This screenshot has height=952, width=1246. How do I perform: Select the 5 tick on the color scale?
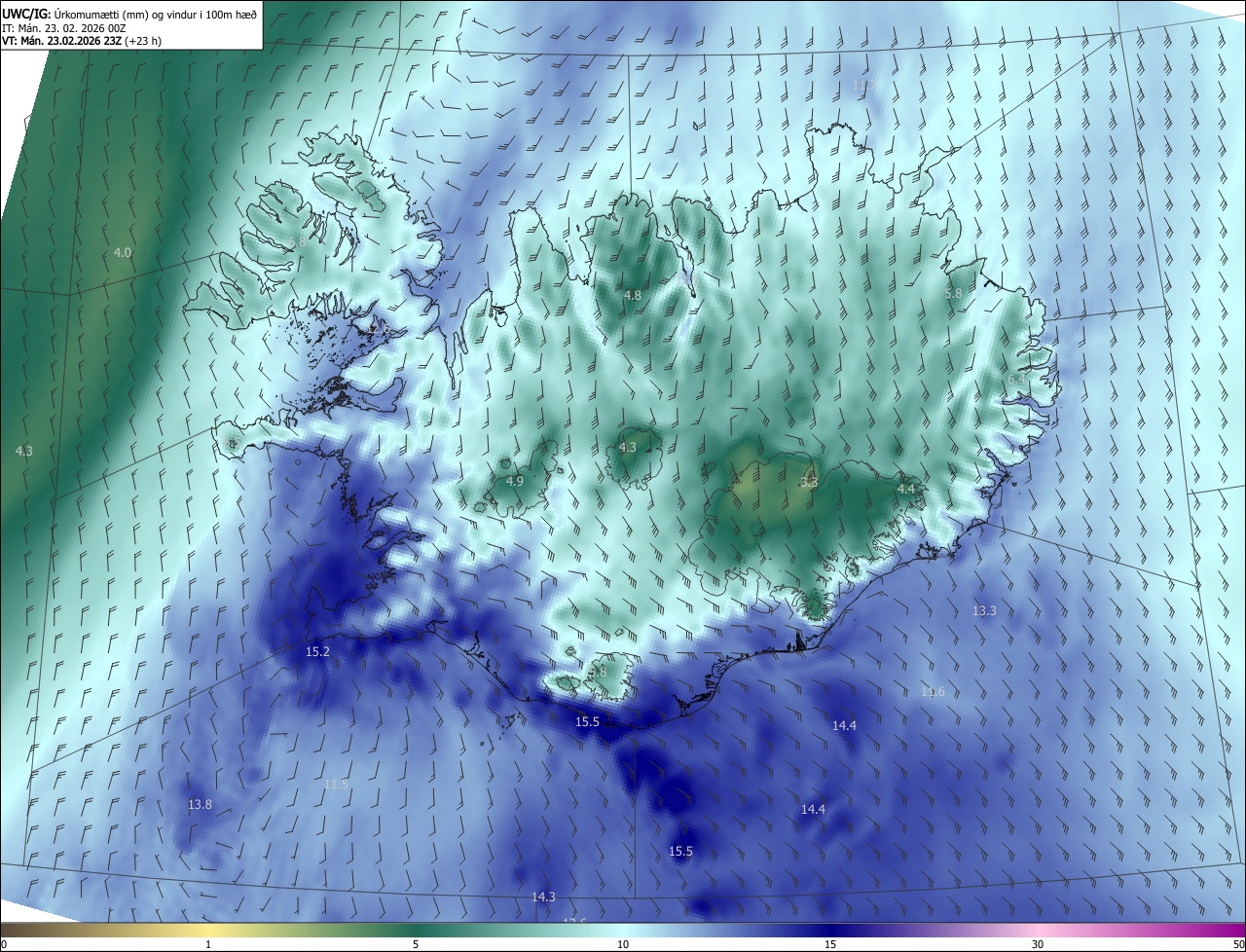click(416, 945)
